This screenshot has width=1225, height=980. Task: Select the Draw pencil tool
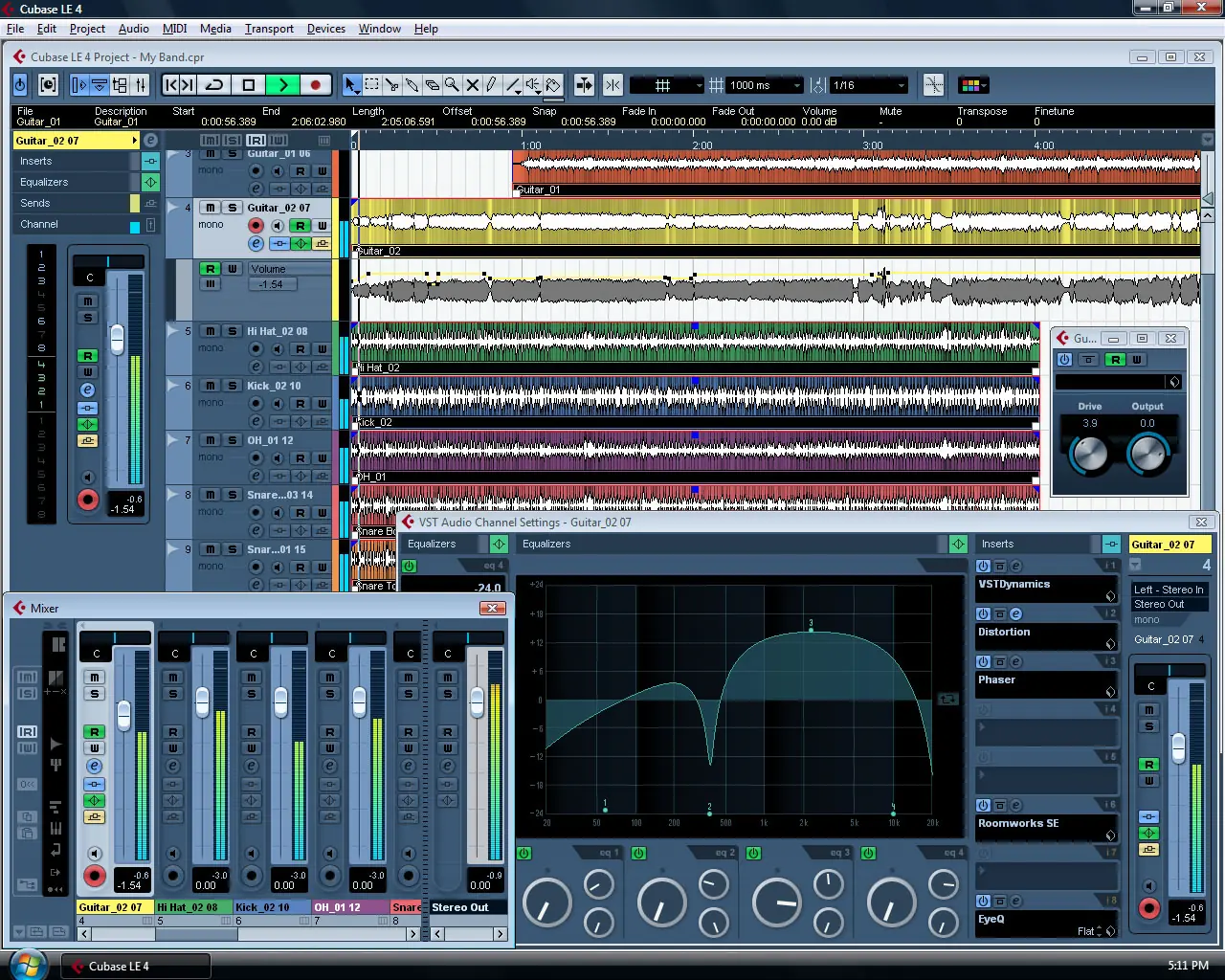(492, 85)
